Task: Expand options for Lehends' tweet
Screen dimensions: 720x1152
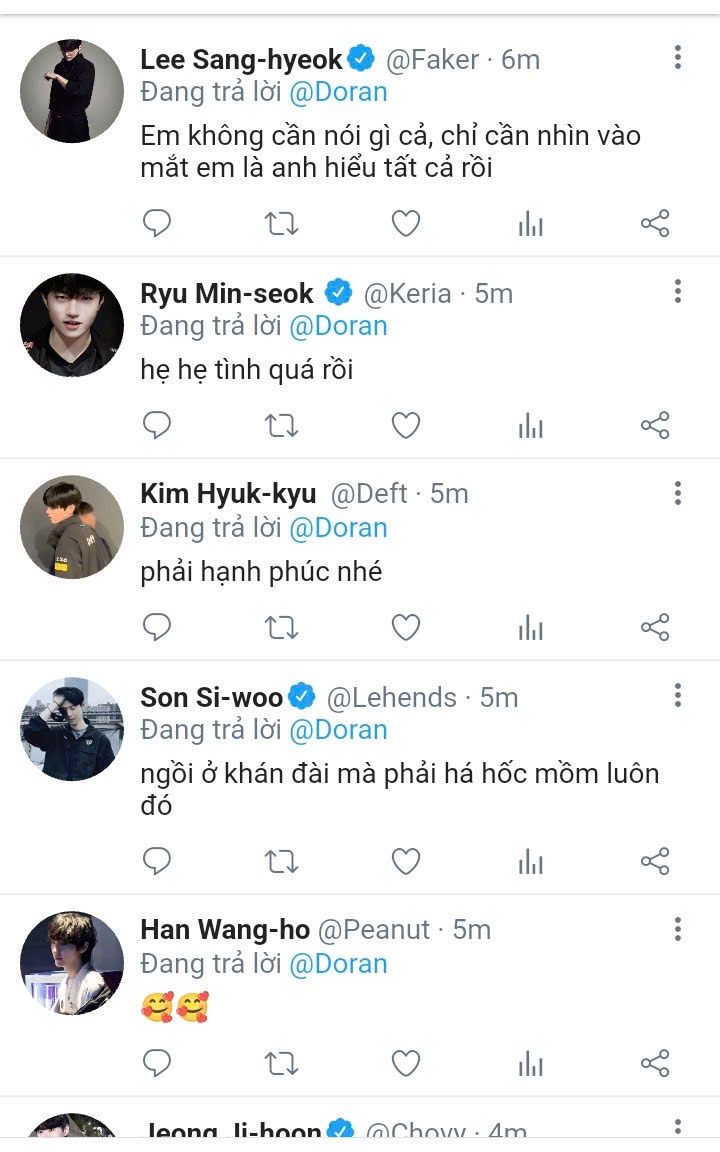Action: 677,695
